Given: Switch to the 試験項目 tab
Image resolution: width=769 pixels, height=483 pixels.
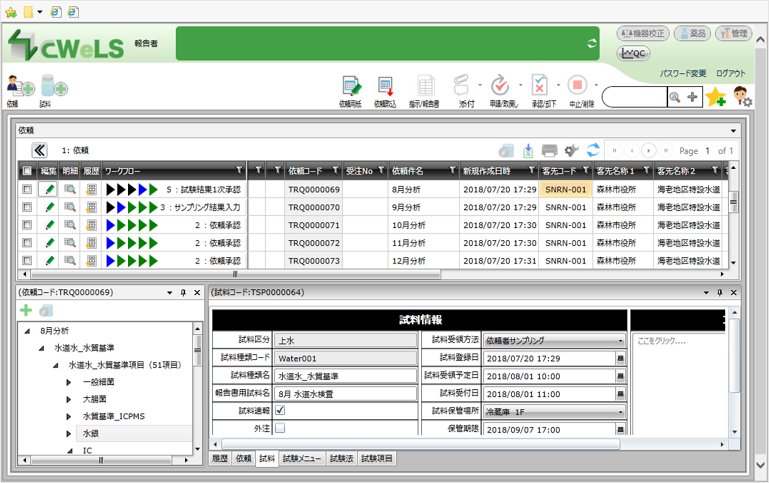Looking at the screenshot, I should (x=377, y=458).
